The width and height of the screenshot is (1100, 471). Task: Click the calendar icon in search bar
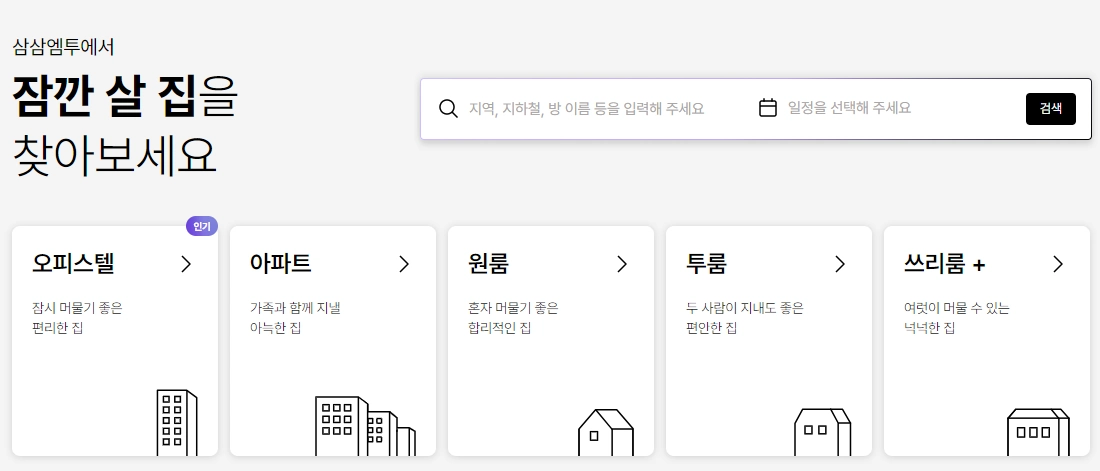pyautogui.click(x=768, y=108)
